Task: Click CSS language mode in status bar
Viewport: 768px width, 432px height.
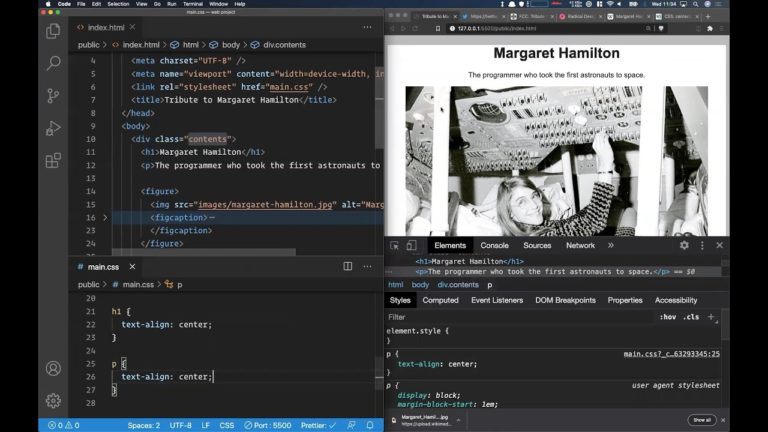Action: point(226,425)
